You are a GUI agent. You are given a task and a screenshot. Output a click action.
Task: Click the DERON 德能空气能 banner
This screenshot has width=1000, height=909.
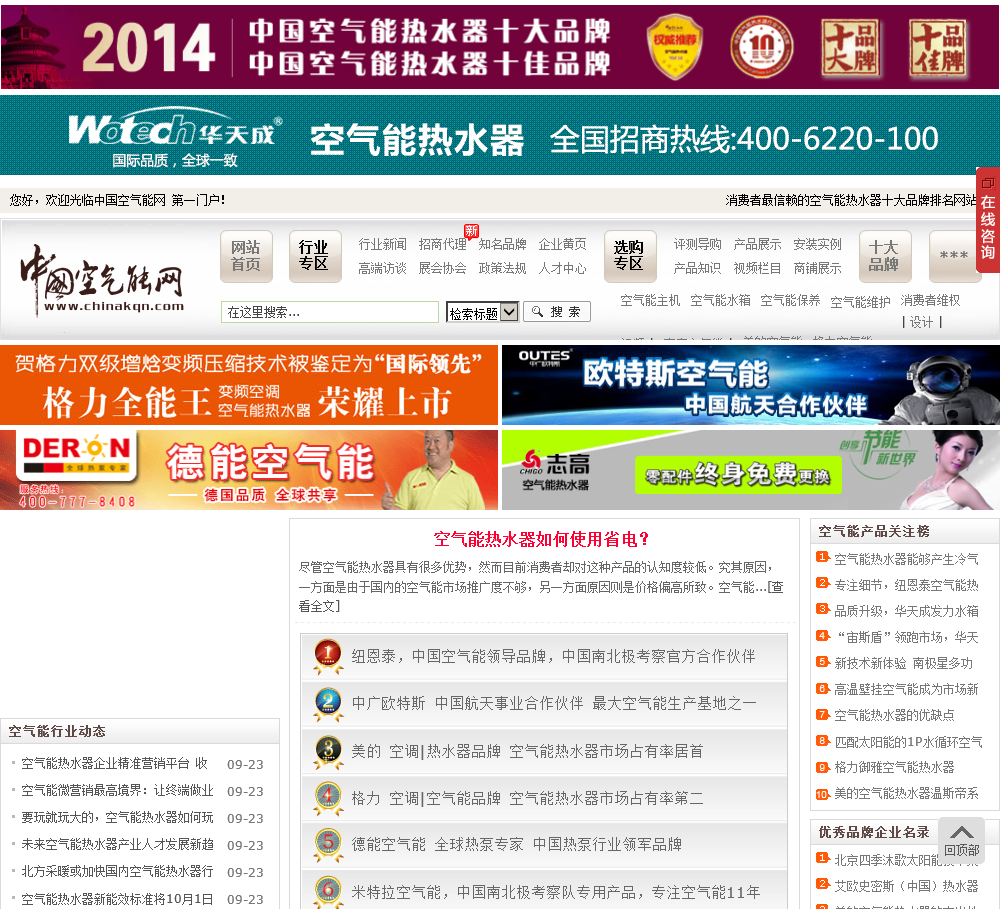pos(249,470)
